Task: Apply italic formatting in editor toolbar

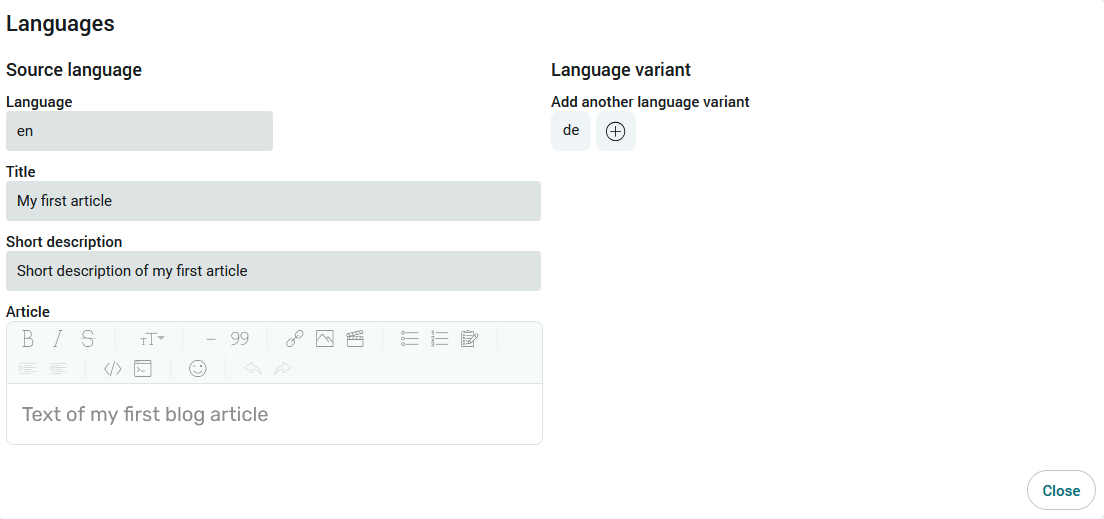Action: coord(58,339)
